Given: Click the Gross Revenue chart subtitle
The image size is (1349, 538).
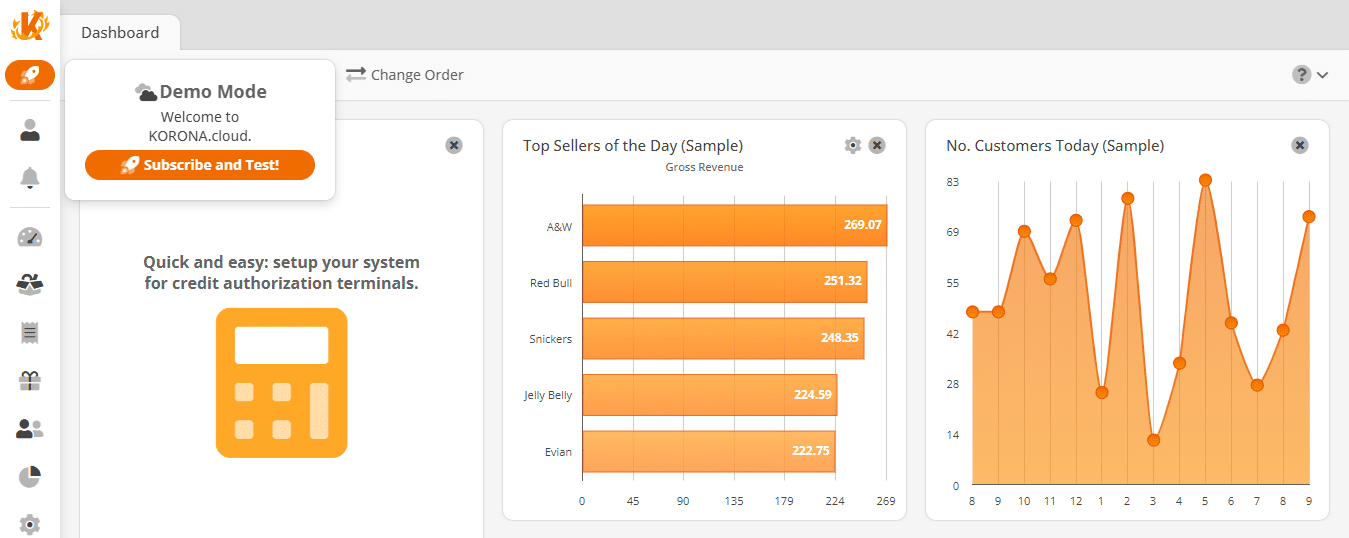Looking at the screenshot, I should [x=704, y=167].
